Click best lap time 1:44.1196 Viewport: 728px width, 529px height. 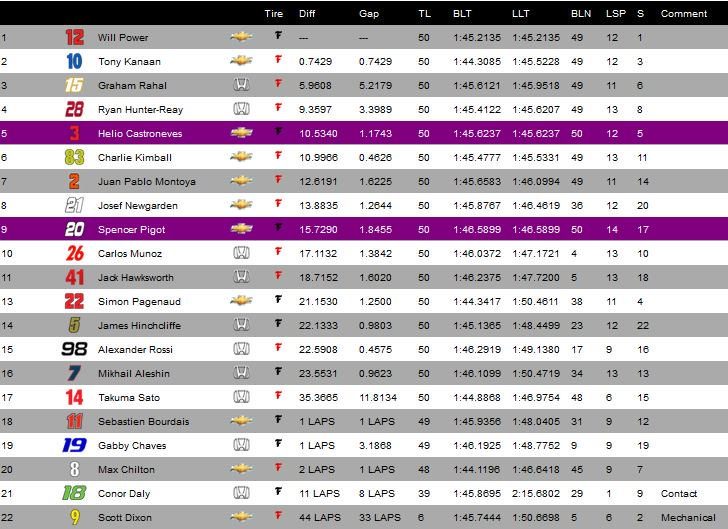click(x=477, y=470)
